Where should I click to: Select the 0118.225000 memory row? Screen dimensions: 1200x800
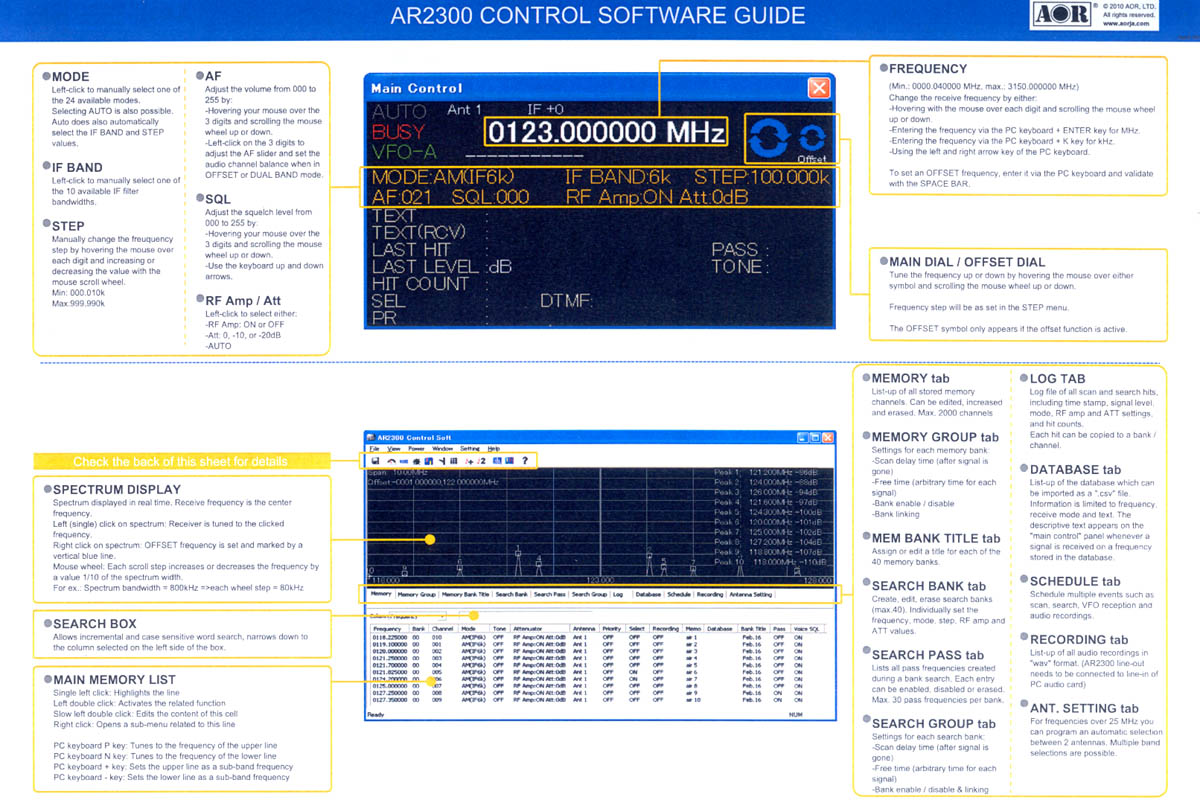coord(590,637)
